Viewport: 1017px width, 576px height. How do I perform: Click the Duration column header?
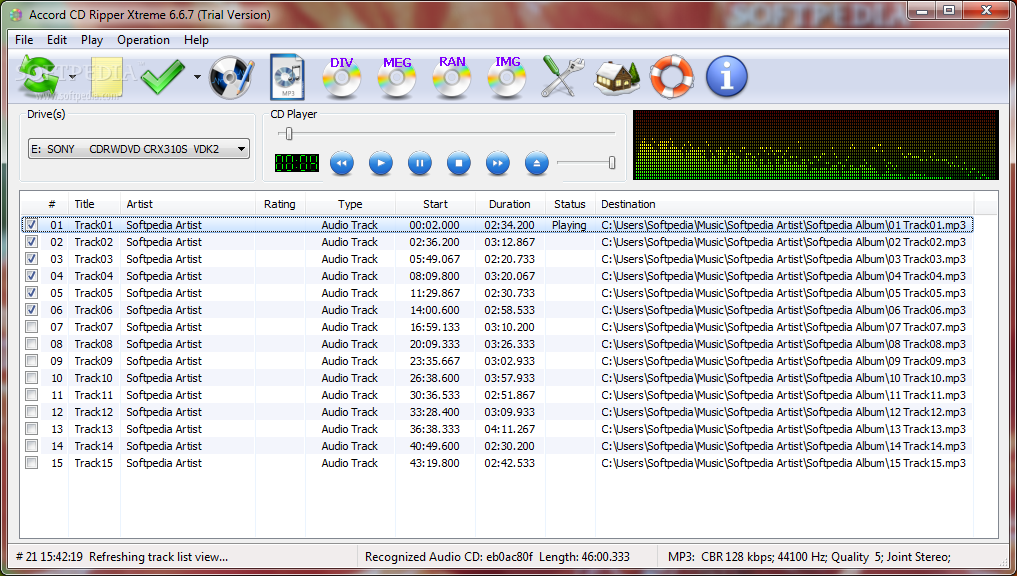click(510, 204)
